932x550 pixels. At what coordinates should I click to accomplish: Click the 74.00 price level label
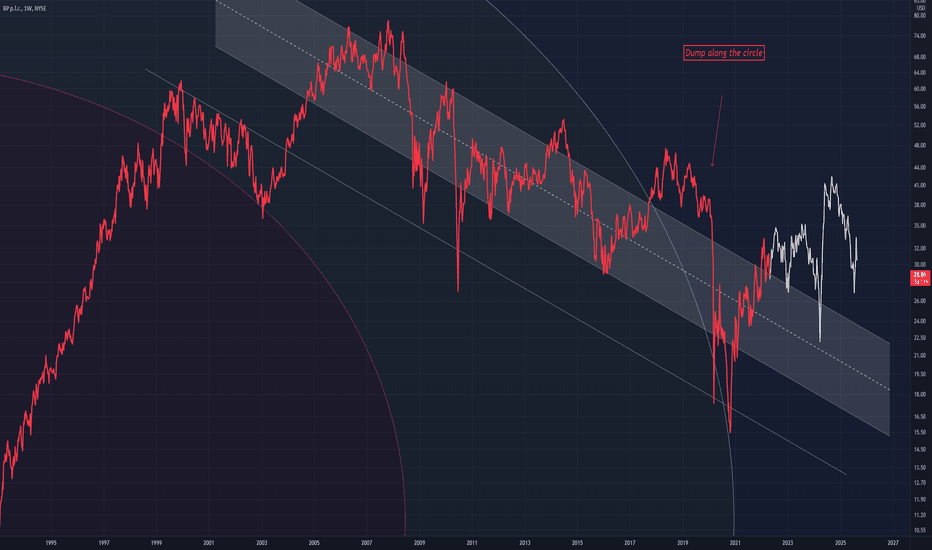coord(920,36)
